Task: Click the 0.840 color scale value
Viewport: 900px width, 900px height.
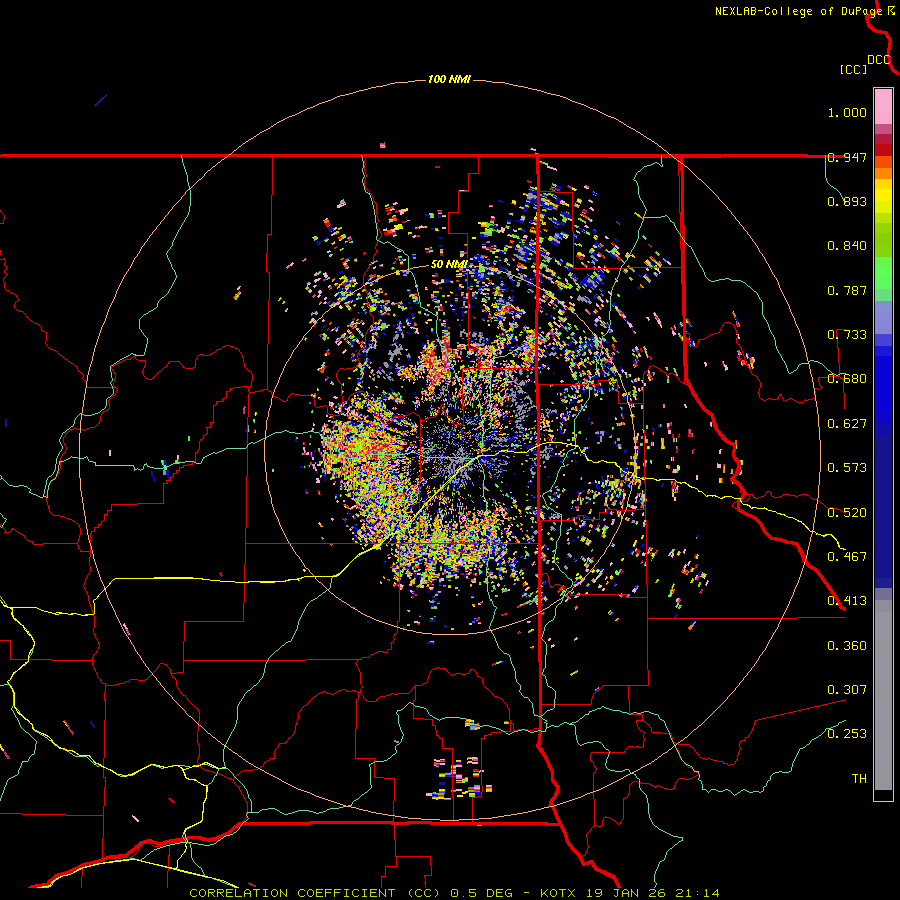Action: coord(847,246)
